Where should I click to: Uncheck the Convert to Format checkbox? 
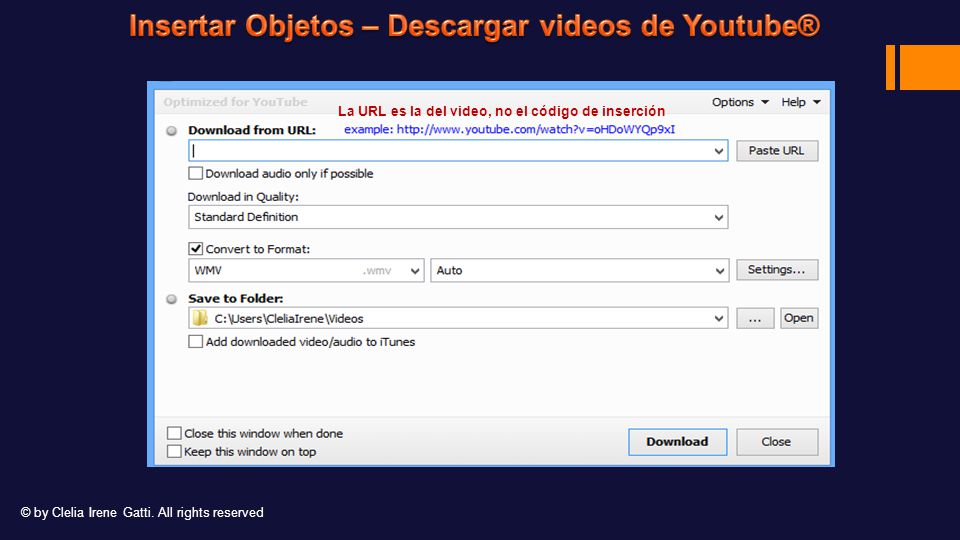point(195,249)
